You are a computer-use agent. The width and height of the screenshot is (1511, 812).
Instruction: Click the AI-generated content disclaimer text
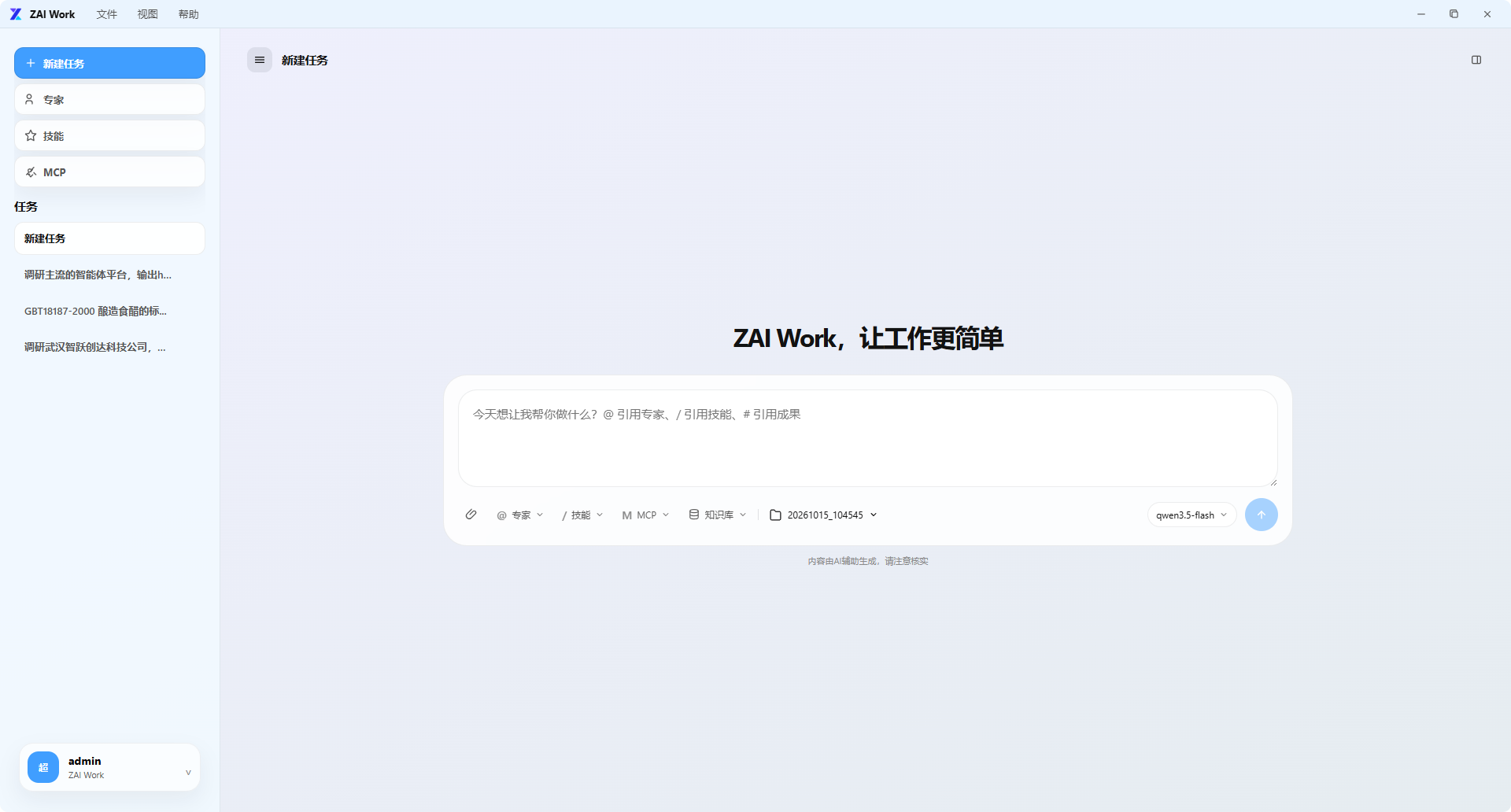click(x=868, y=561)
